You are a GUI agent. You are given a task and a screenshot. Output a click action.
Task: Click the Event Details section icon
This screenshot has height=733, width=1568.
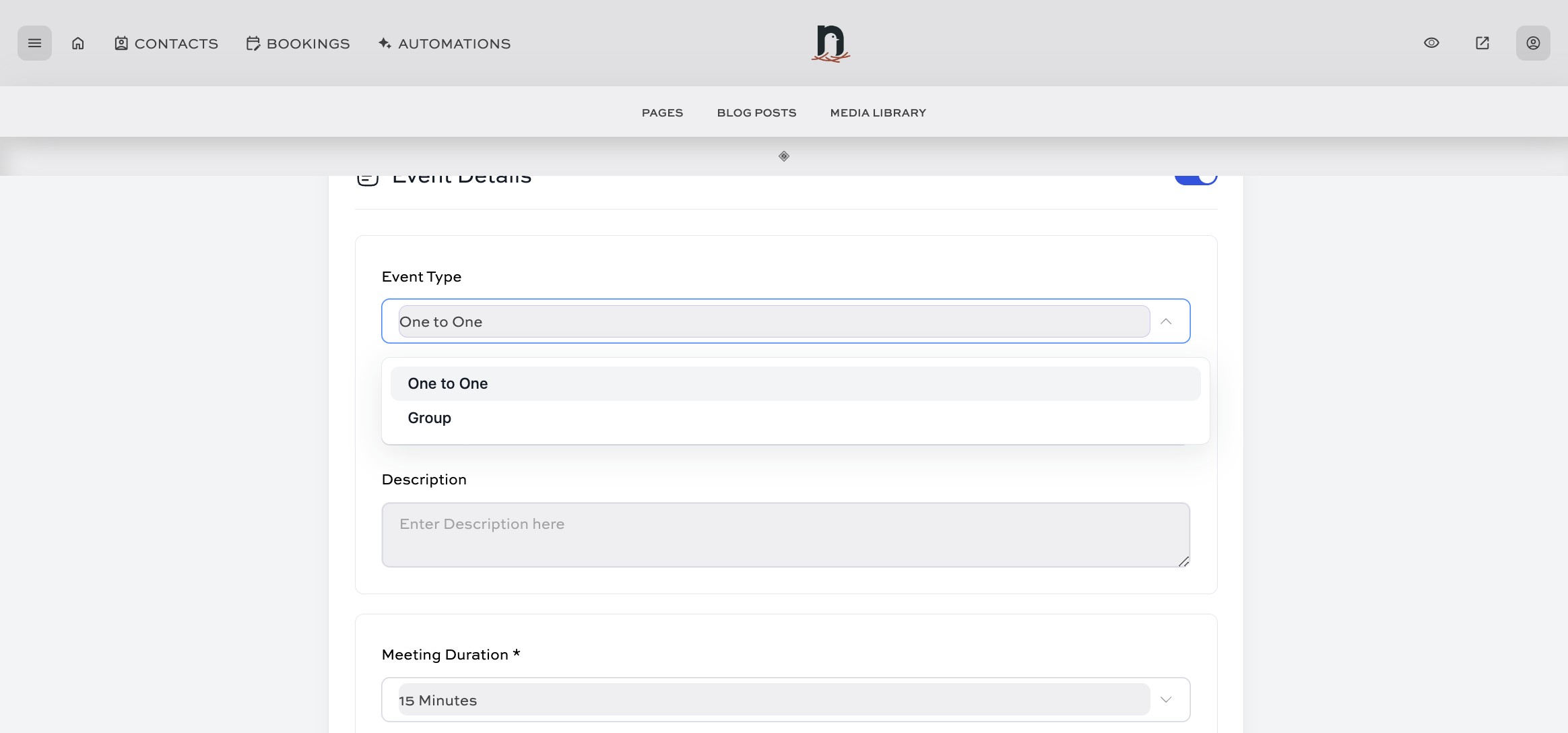point(368,179)
